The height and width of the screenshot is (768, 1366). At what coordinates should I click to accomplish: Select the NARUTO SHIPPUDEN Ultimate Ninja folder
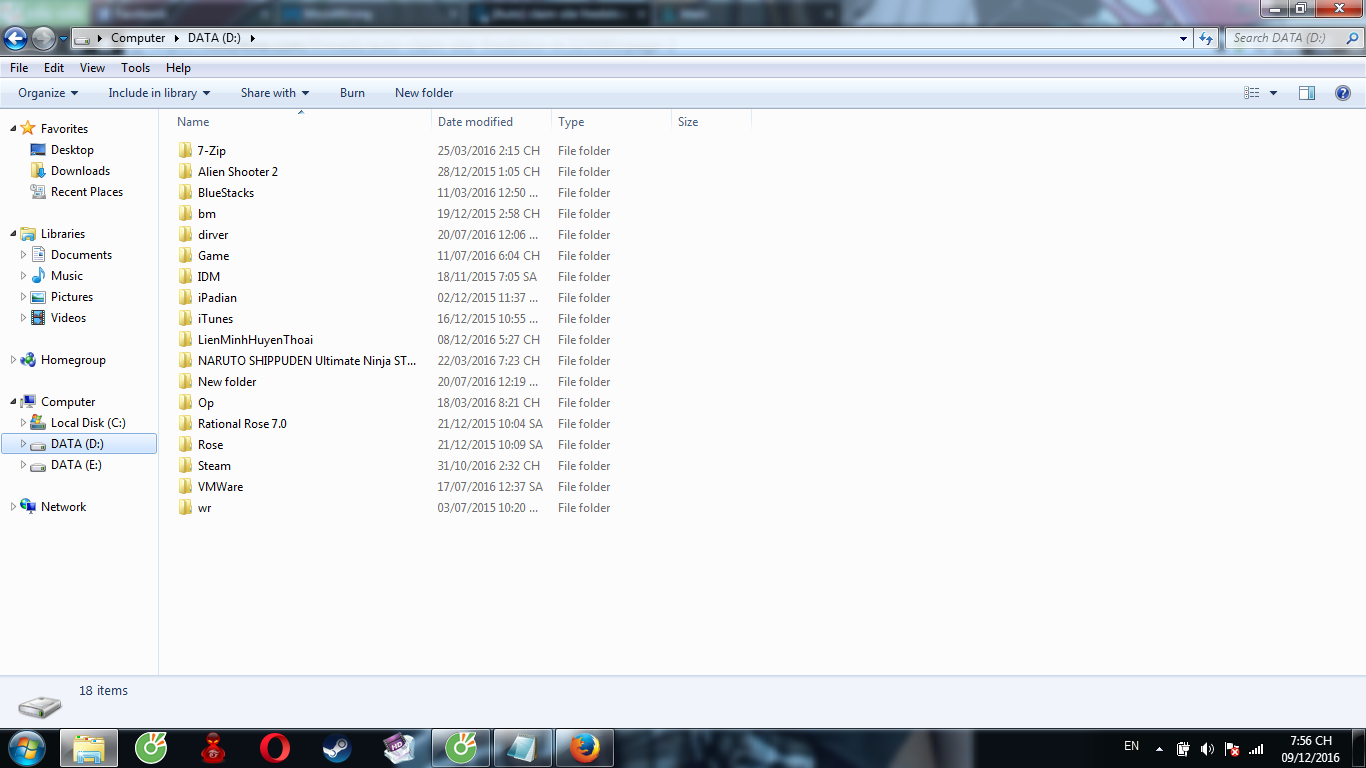[307, 361]
